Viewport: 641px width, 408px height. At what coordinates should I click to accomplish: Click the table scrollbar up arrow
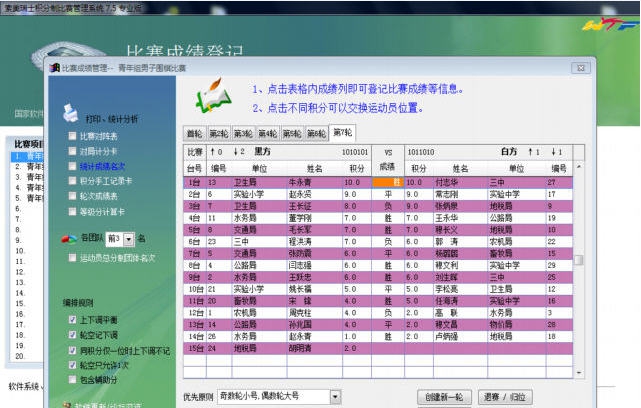click(x=578, y=167)
